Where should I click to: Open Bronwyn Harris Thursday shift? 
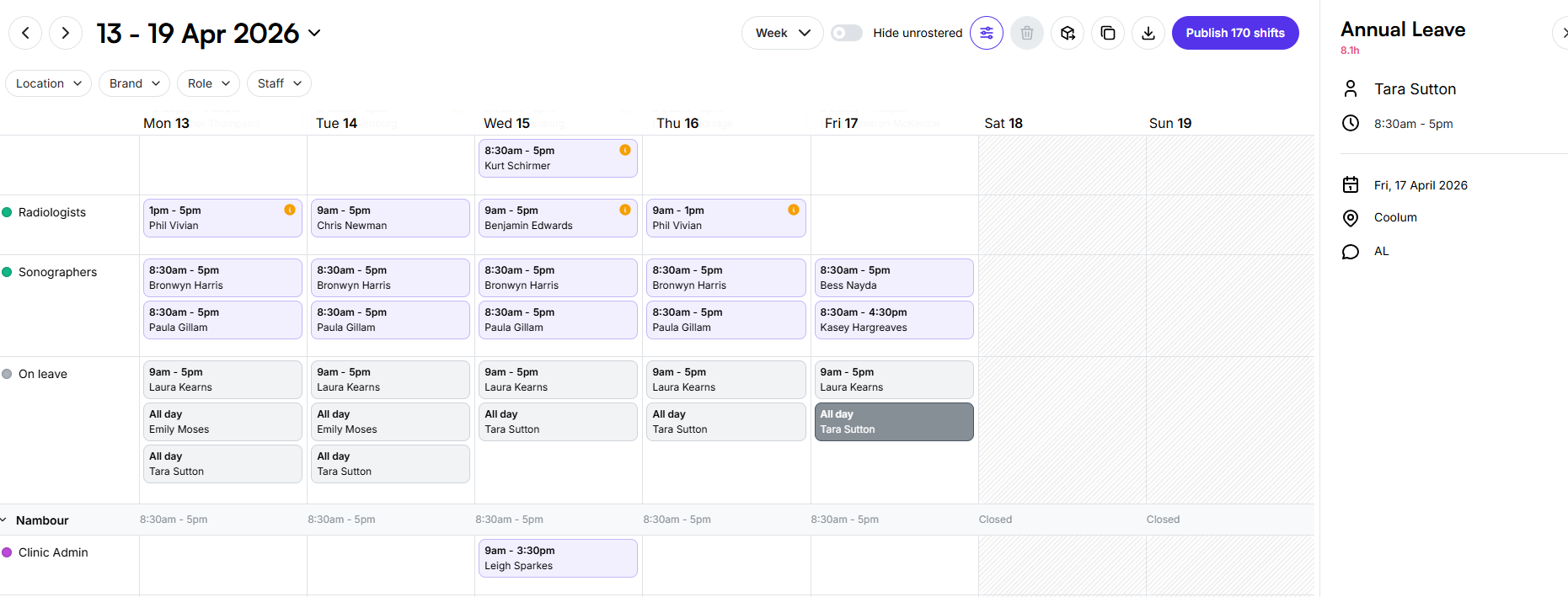[725, 278]
